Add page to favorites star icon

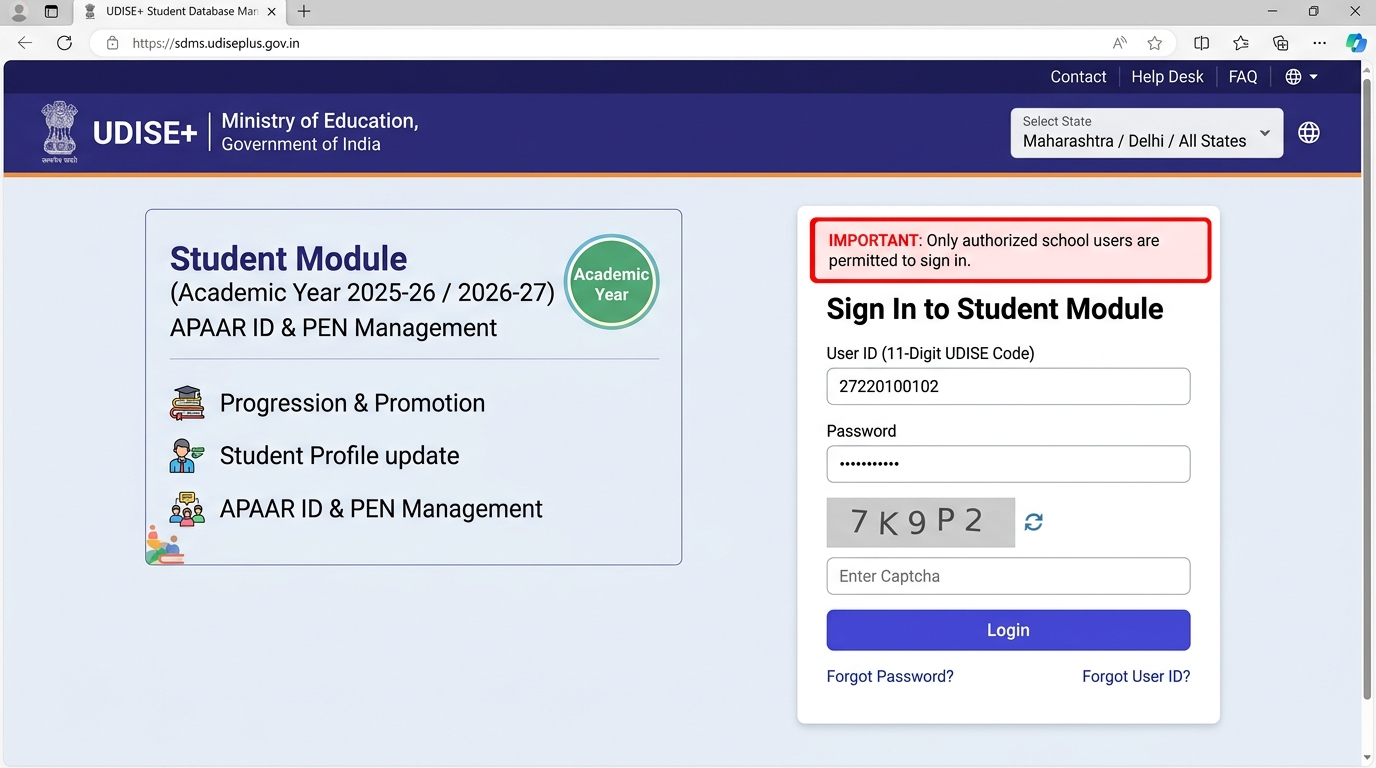1155,43
